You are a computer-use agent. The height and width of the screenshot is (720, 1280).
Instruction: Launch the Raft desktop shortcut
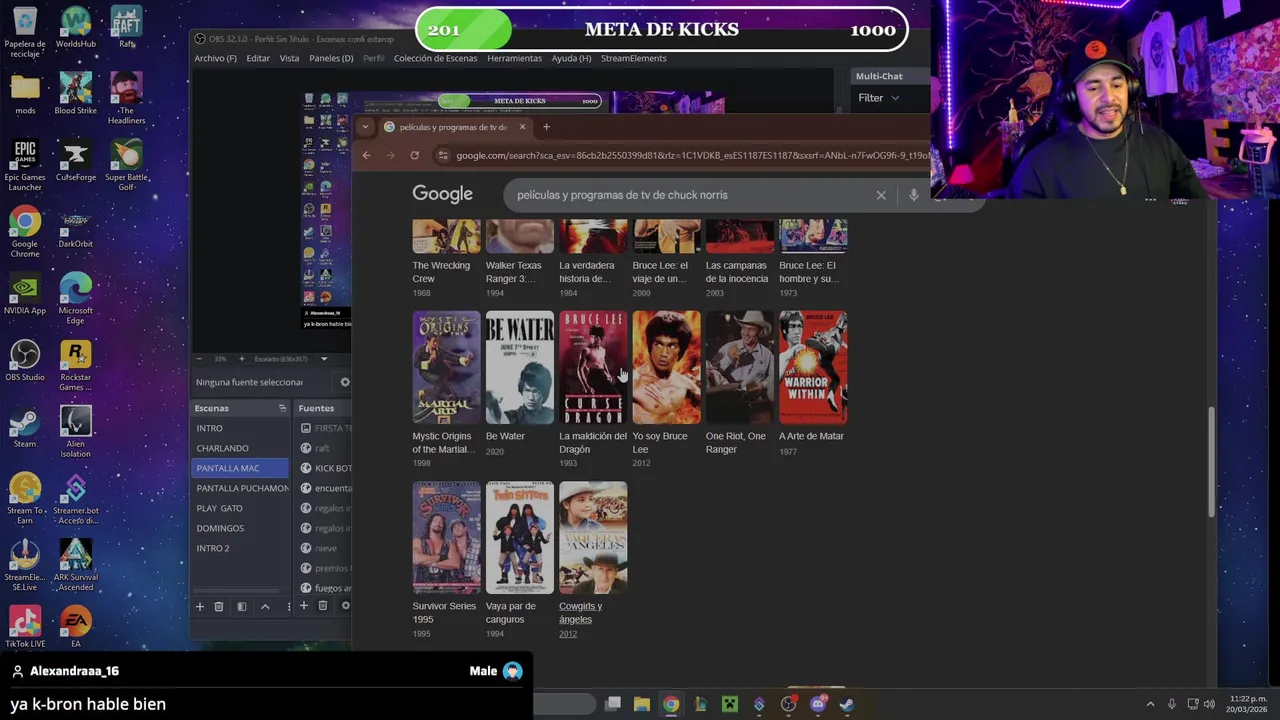[126, 28]
